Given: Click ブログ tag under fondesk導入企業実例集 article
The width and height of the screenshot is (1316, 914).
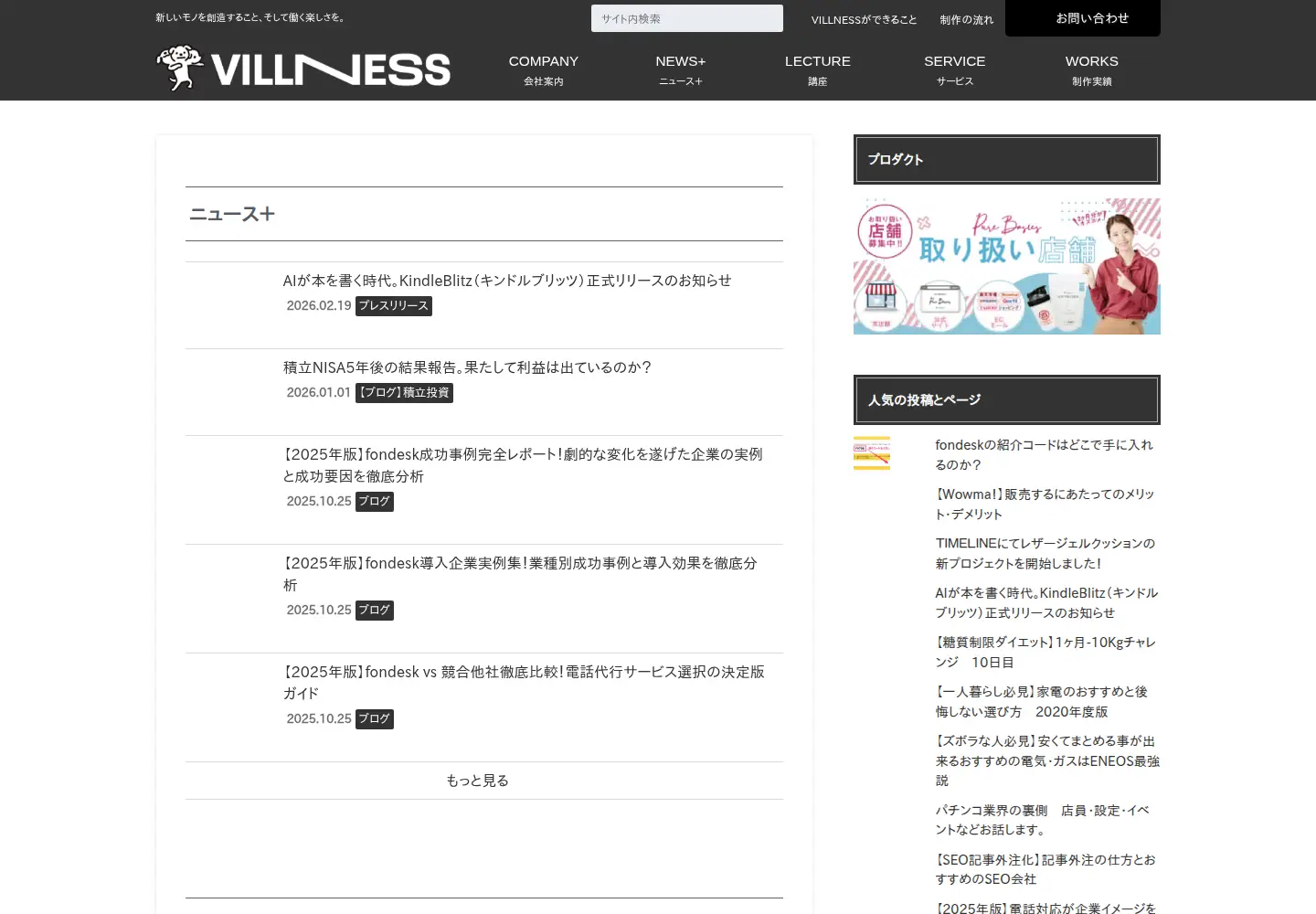Looking at the screenshot, I should (375, 611).
